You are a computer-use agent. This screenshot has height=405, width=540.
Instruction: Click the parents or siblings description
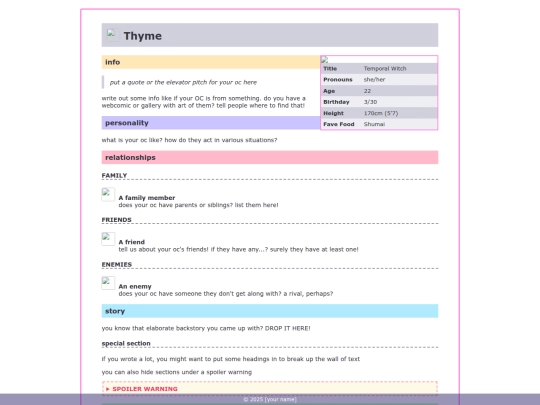click(x=198, y=205)
